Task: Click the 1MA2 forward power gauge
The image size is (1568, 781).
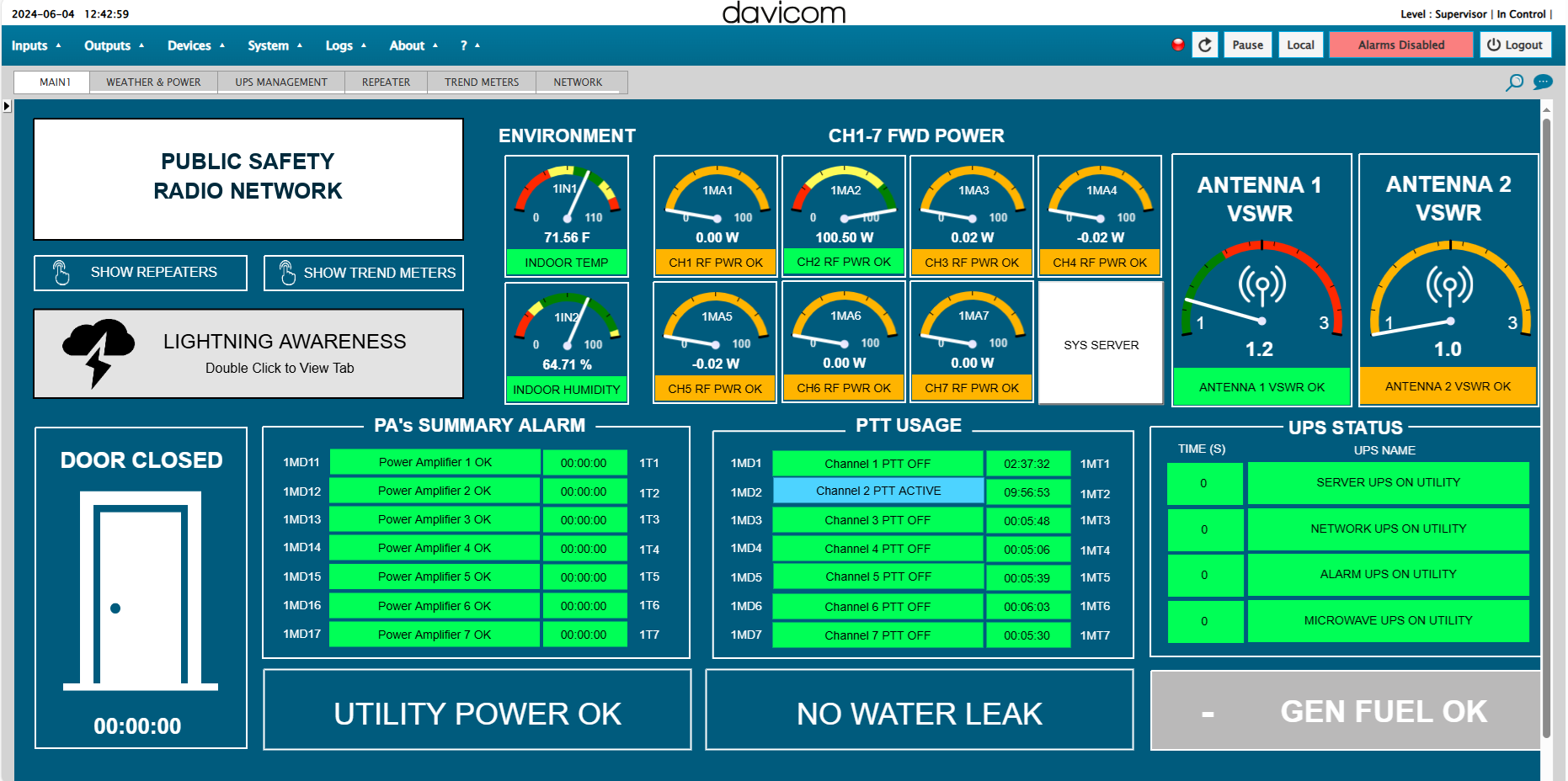Action: click(845, 195)
